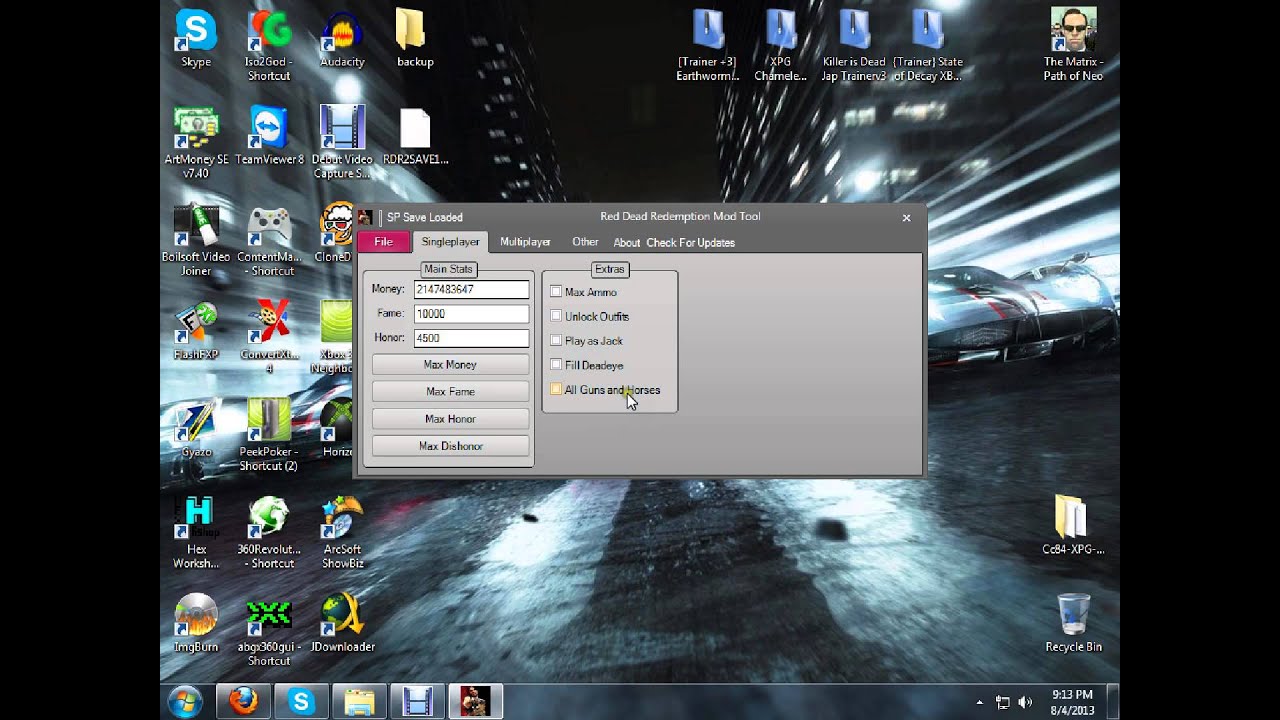The height and width of the screenshot is (720, 1280).
Task: Close the Red Dead Redemption Mod Tool
Action: [x=906, y=217]
